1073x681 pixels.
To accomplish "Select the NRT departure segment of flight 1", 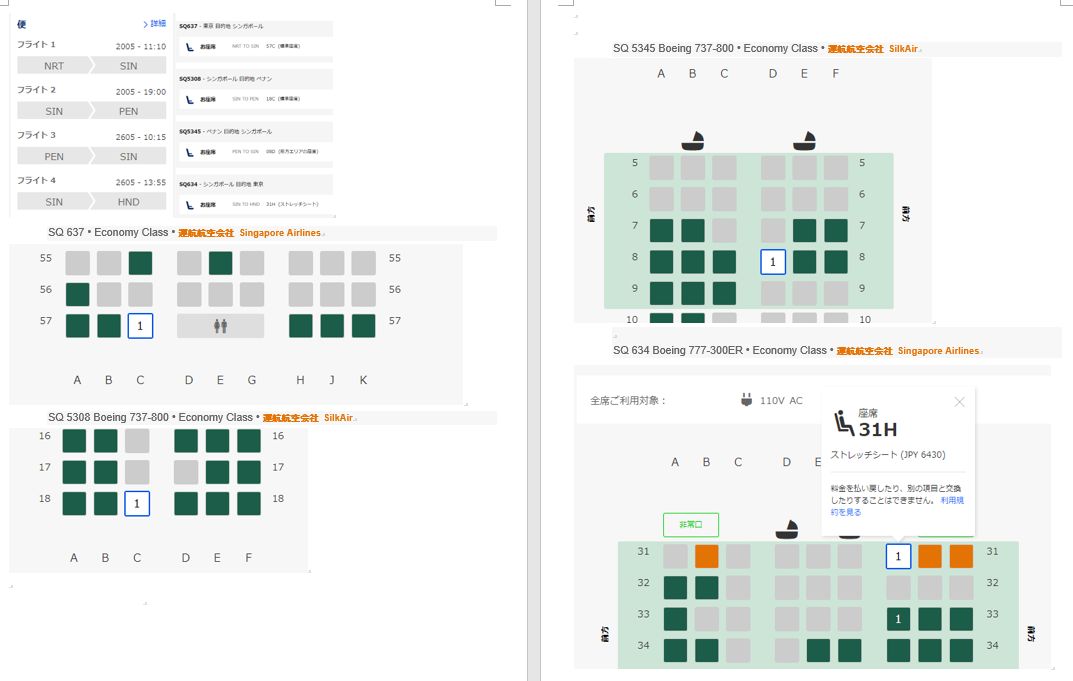I will (54, 66).
